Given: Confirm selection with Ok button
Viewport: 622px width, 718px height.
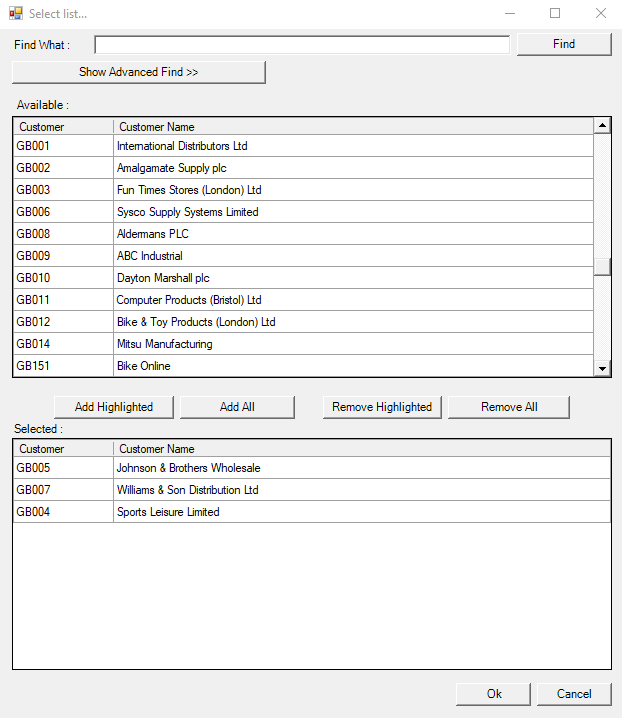Looking at the screenshot, I should point(494,694).
